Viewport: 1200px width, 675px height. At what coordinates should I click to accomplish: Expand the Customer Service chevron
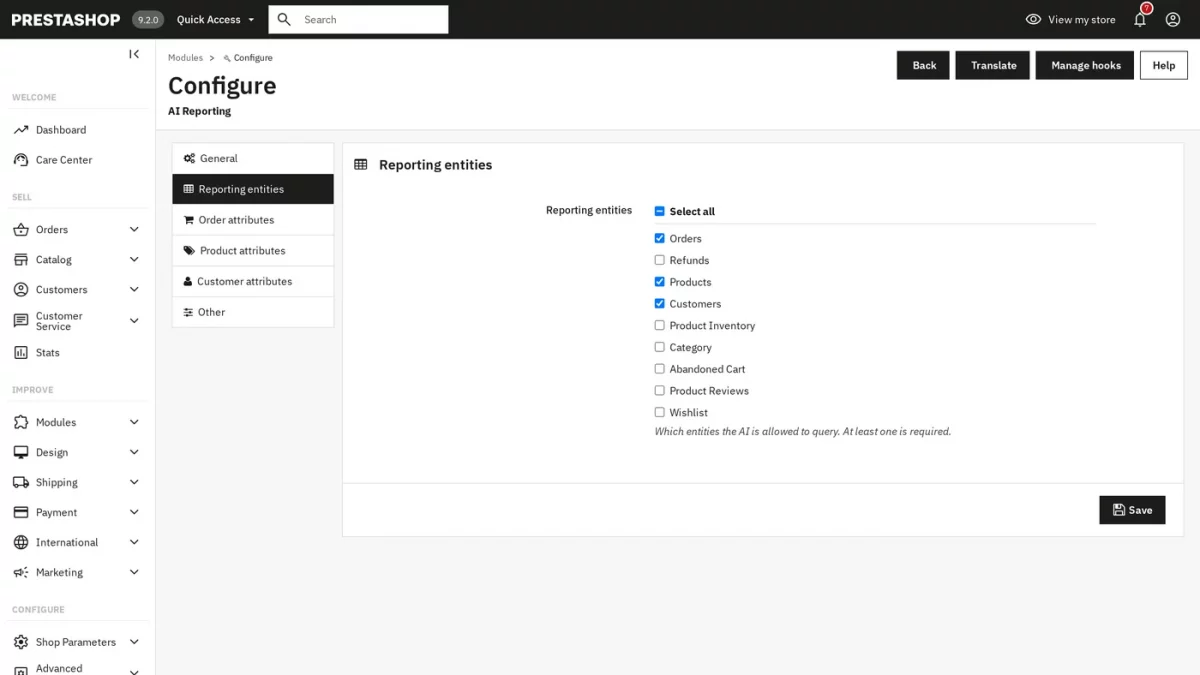tap(134, 321)
